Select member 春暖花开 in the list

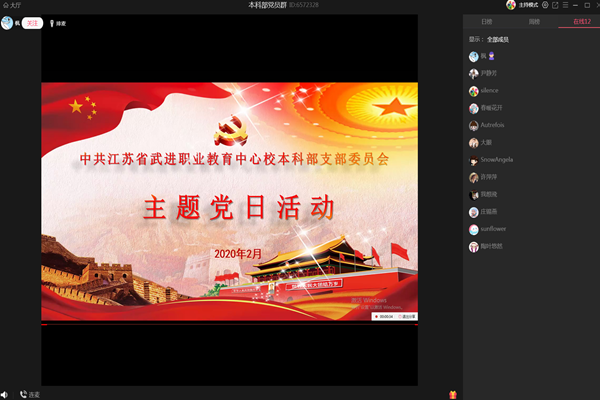[532, 108]
